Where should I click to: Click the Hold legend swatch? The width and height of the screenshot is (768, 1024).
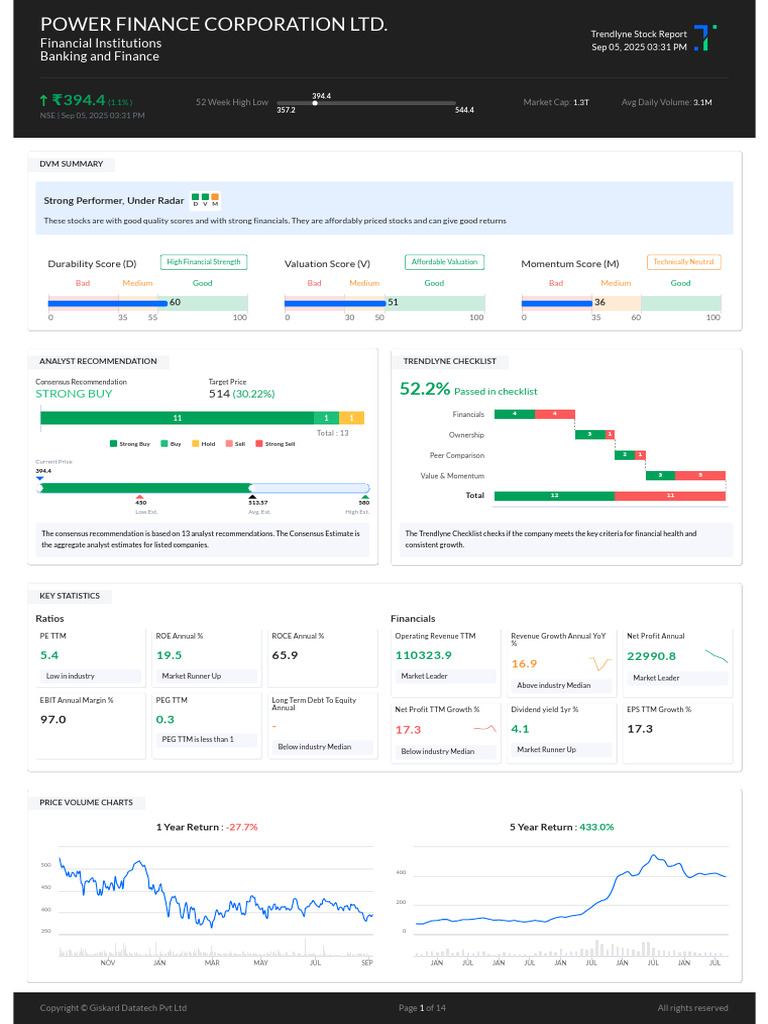(x=195, y=443)
